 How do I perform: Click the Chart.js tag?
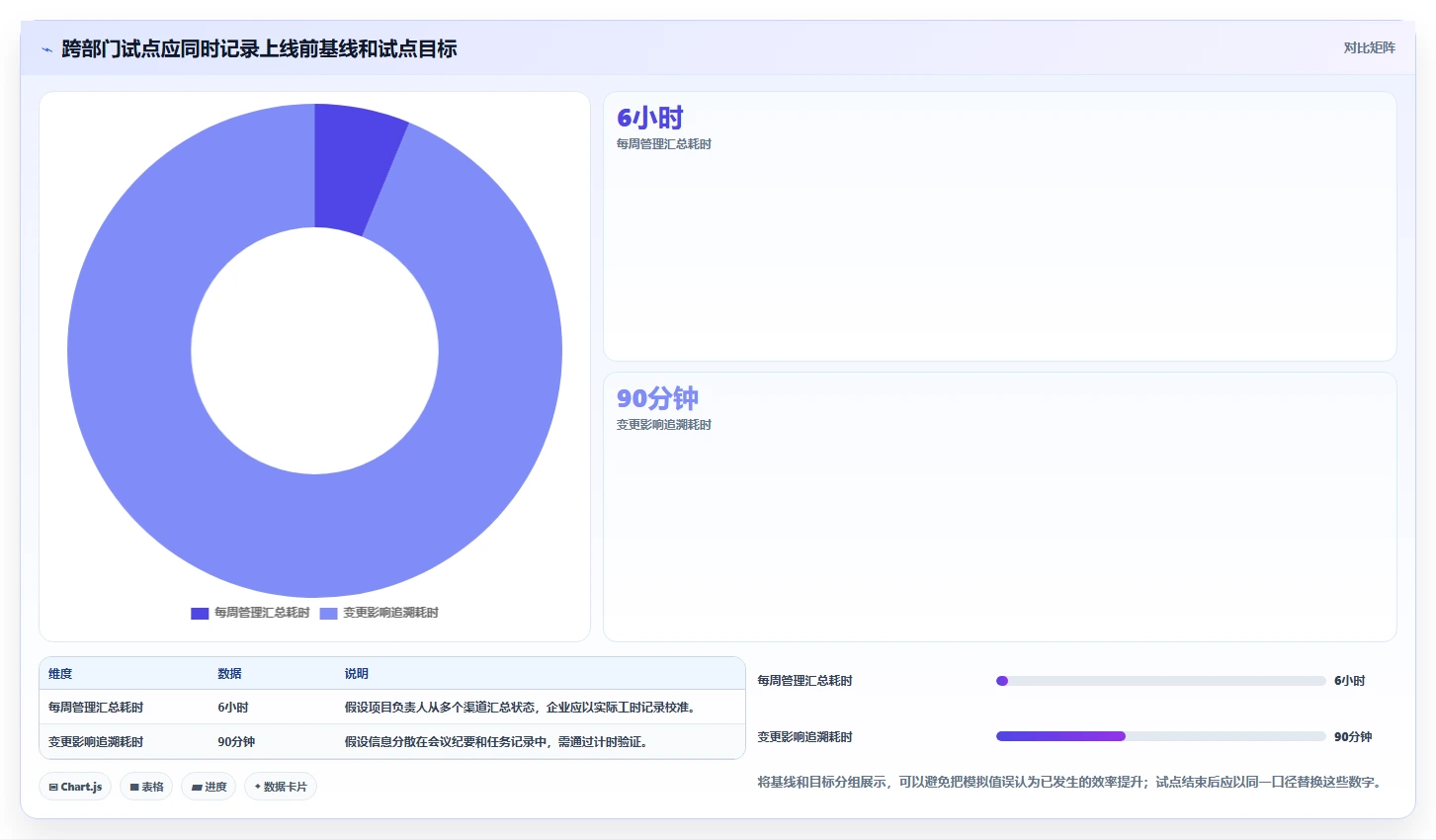pyautogui.click(x=75, y=787)
